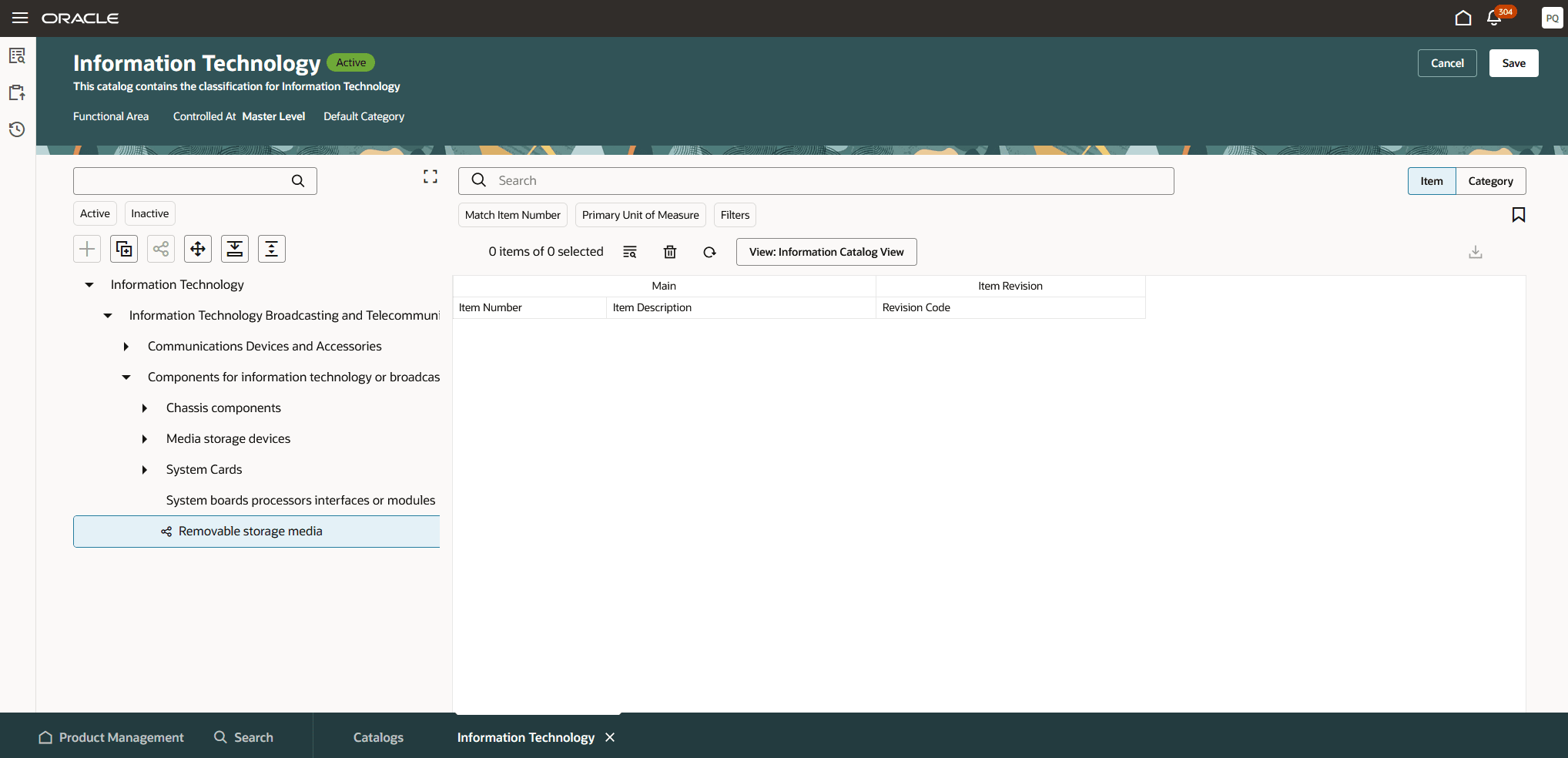
Task: Click the Cancel button
Action: point(1447,63)
